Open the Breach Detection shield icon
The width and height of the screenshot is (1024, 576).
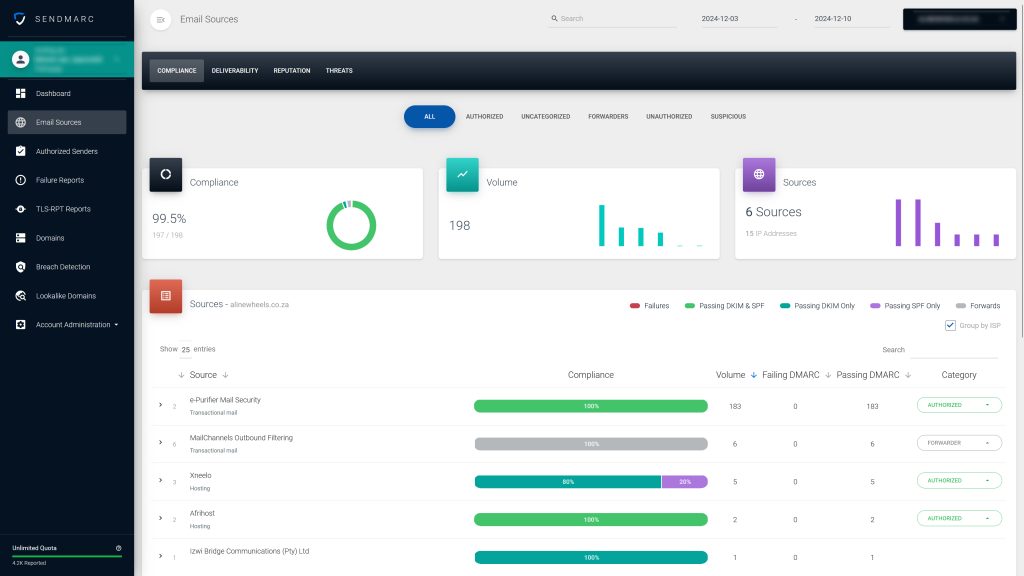[x=21, y=267]
